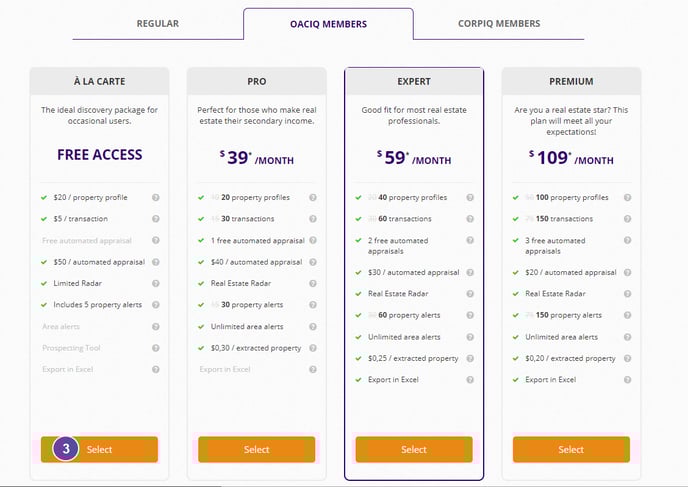Select the Expert $59 plan
Screen dimensions: 688x487
click(414, 449)
